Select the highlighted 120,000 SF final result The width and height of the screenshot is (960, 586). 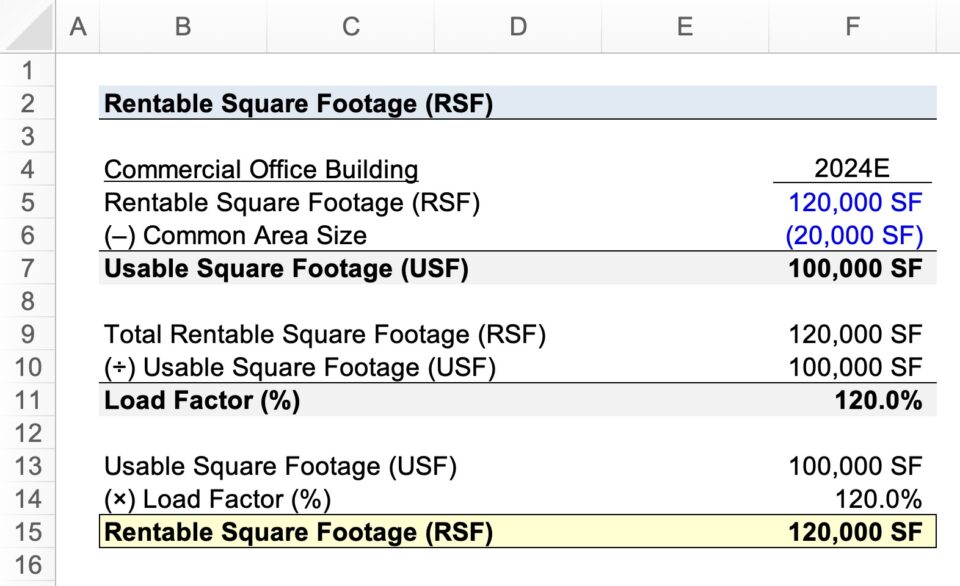[x=851, y=532]
